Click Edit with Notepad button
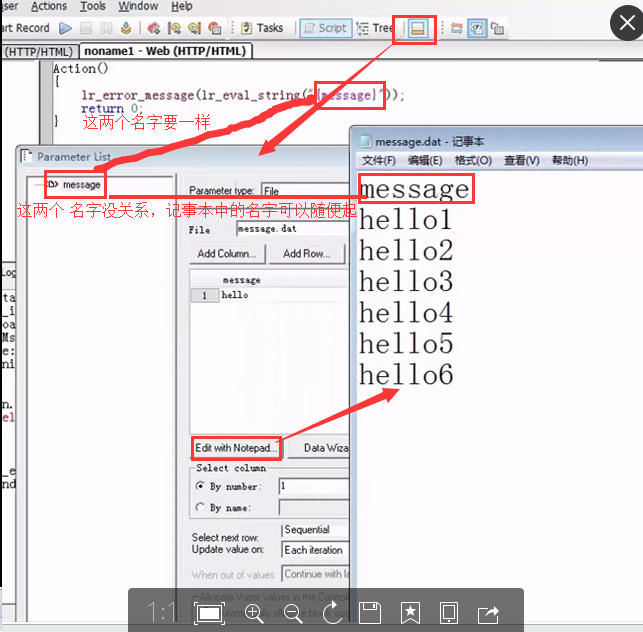The height and width of the screenshot is (632, 643). [236, 448]
